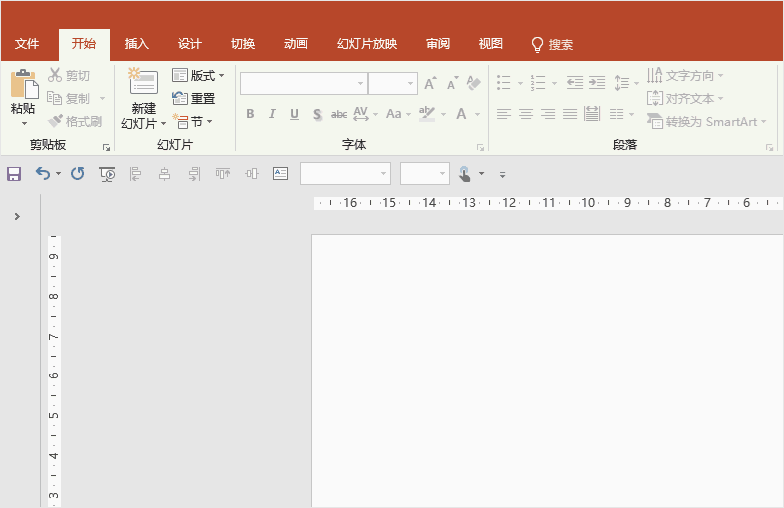Open the 剪贴板 dialog launcher

[x=106, y=148]
